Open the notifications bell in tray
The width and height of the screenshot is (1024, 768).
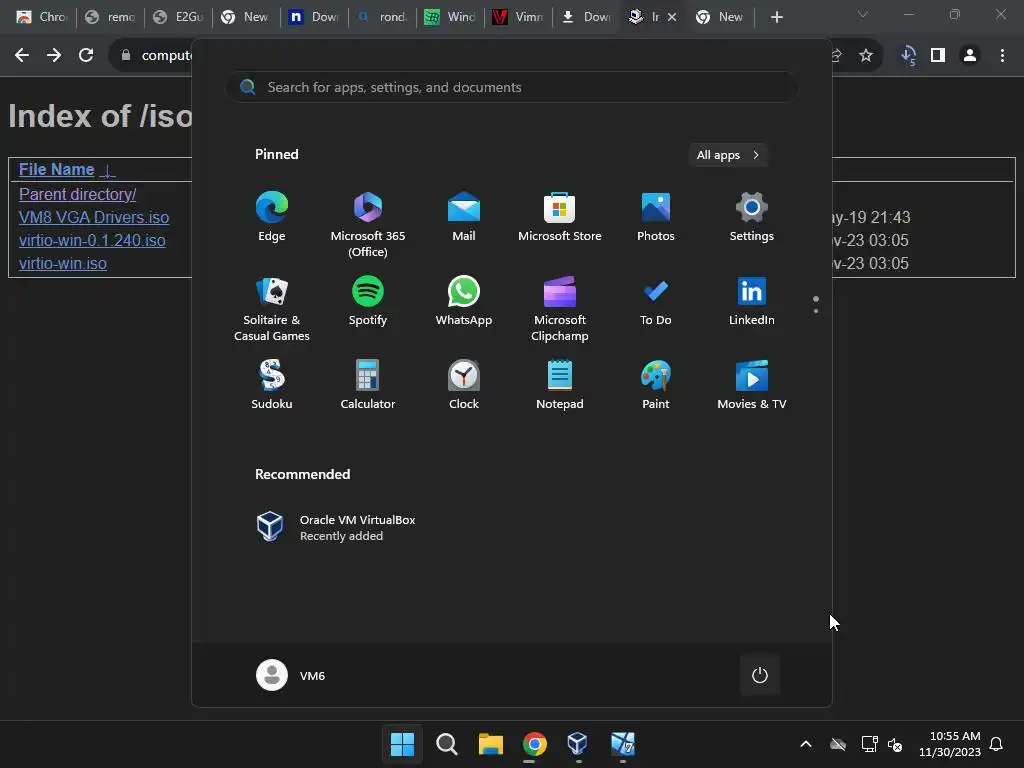tap(996, 744)
